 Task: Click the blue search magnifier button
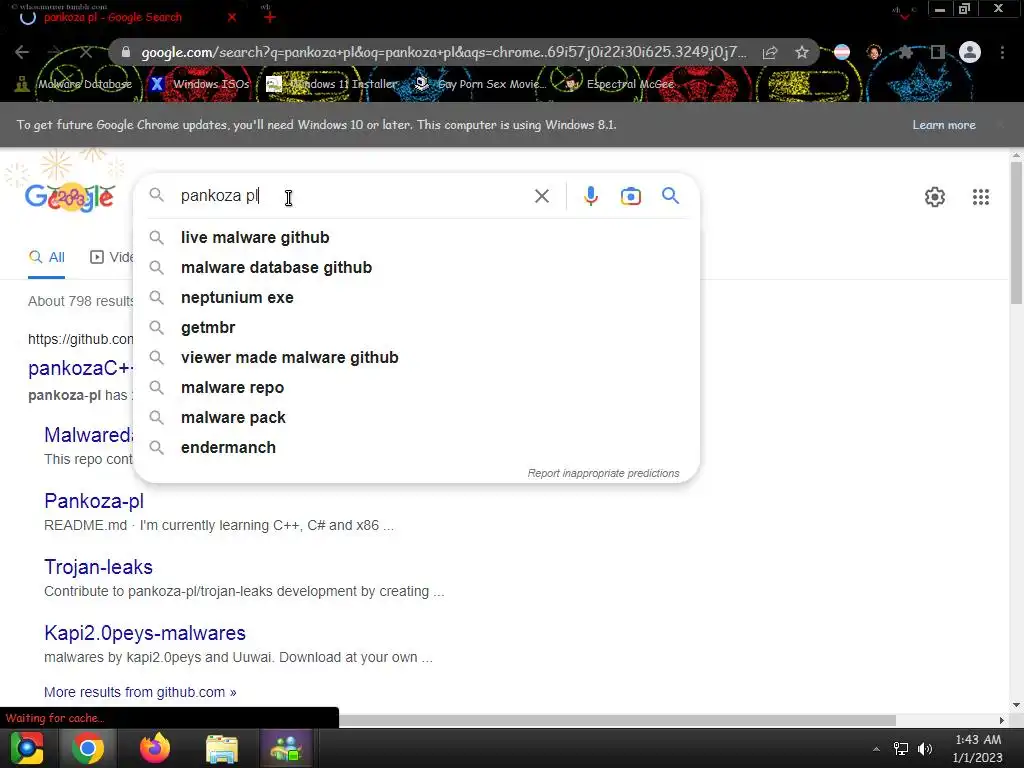(670, 195)
